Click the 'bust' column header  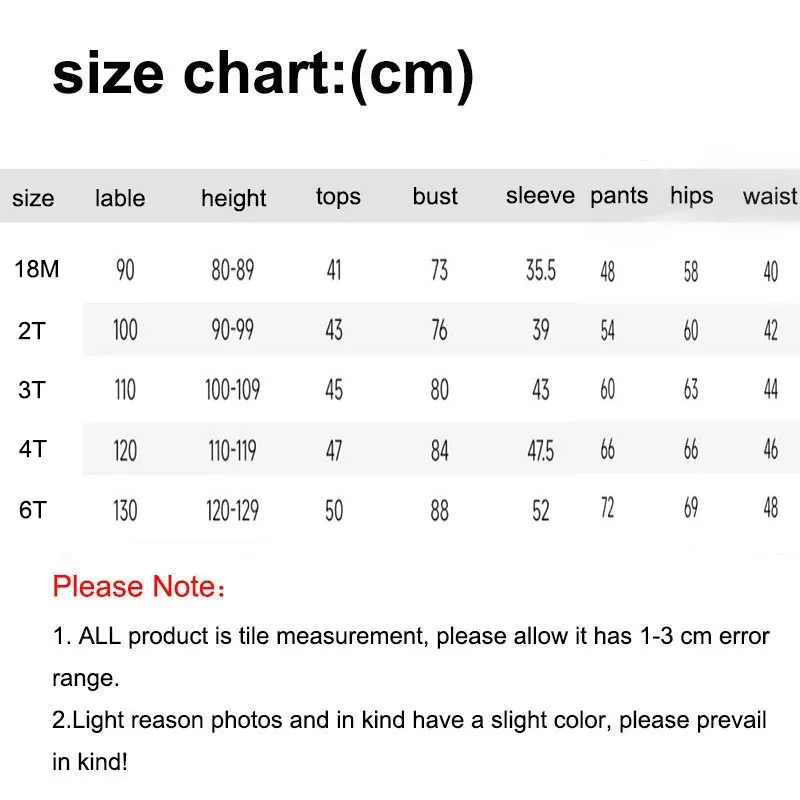(x=435, y=196)
